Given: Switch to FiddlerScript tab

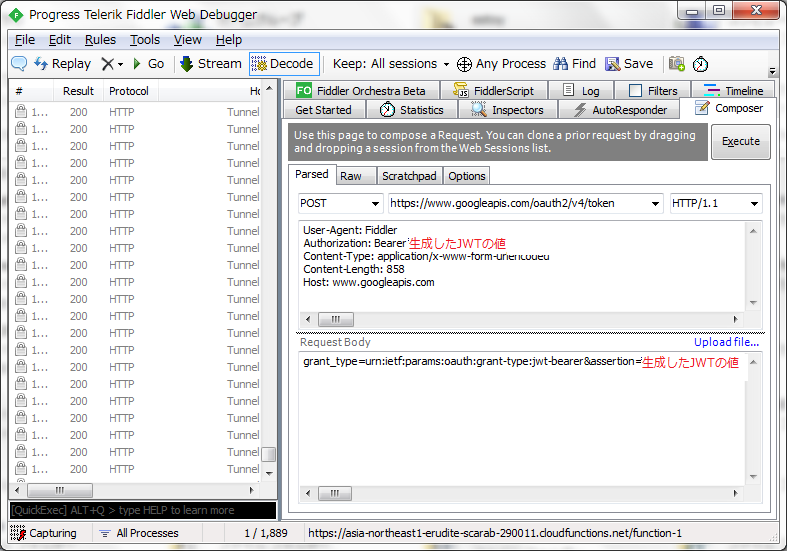Looking at the screenshot, I should [494, 90].
